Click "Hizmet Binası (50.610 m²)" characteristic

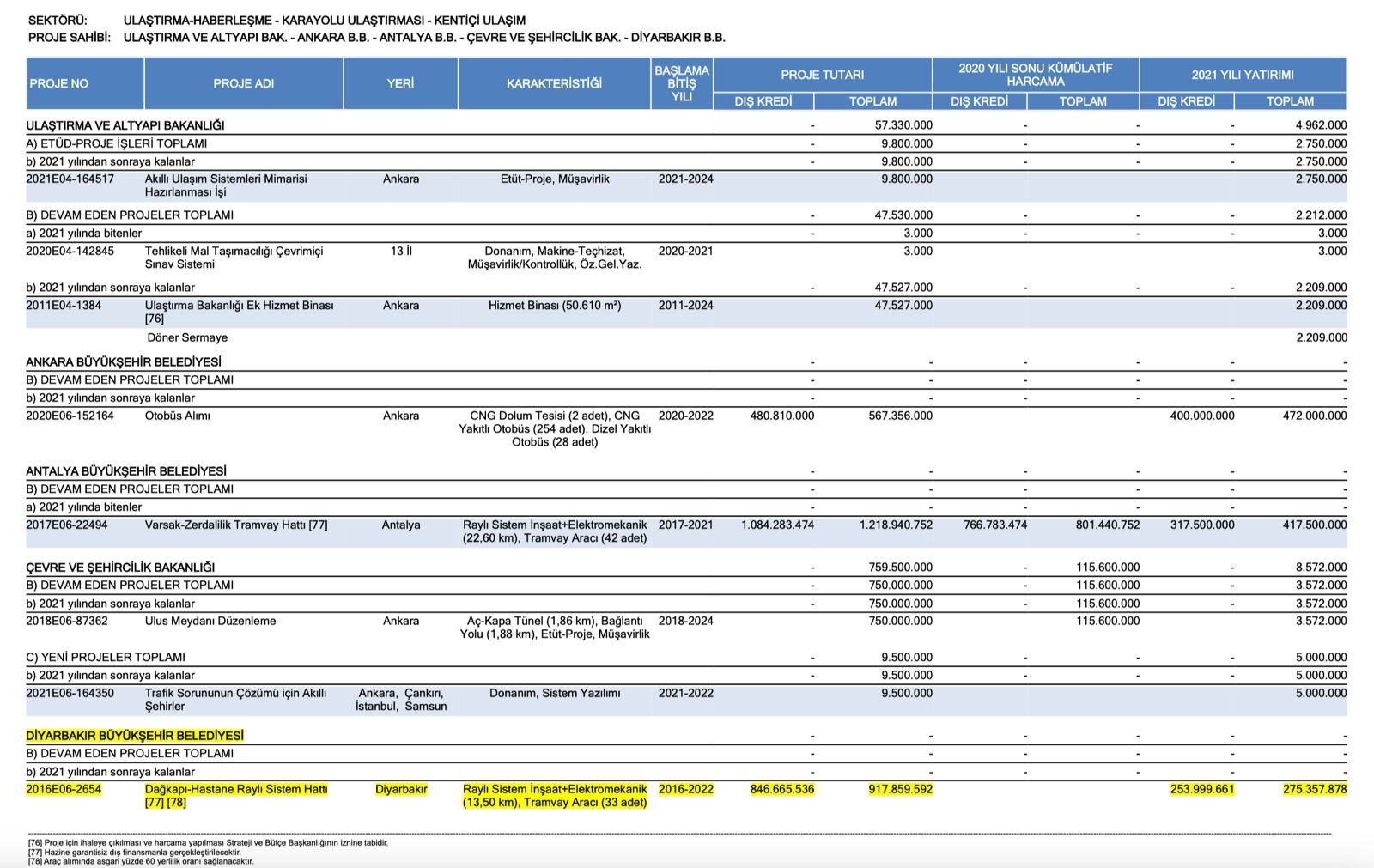click(x=555, y=306)
